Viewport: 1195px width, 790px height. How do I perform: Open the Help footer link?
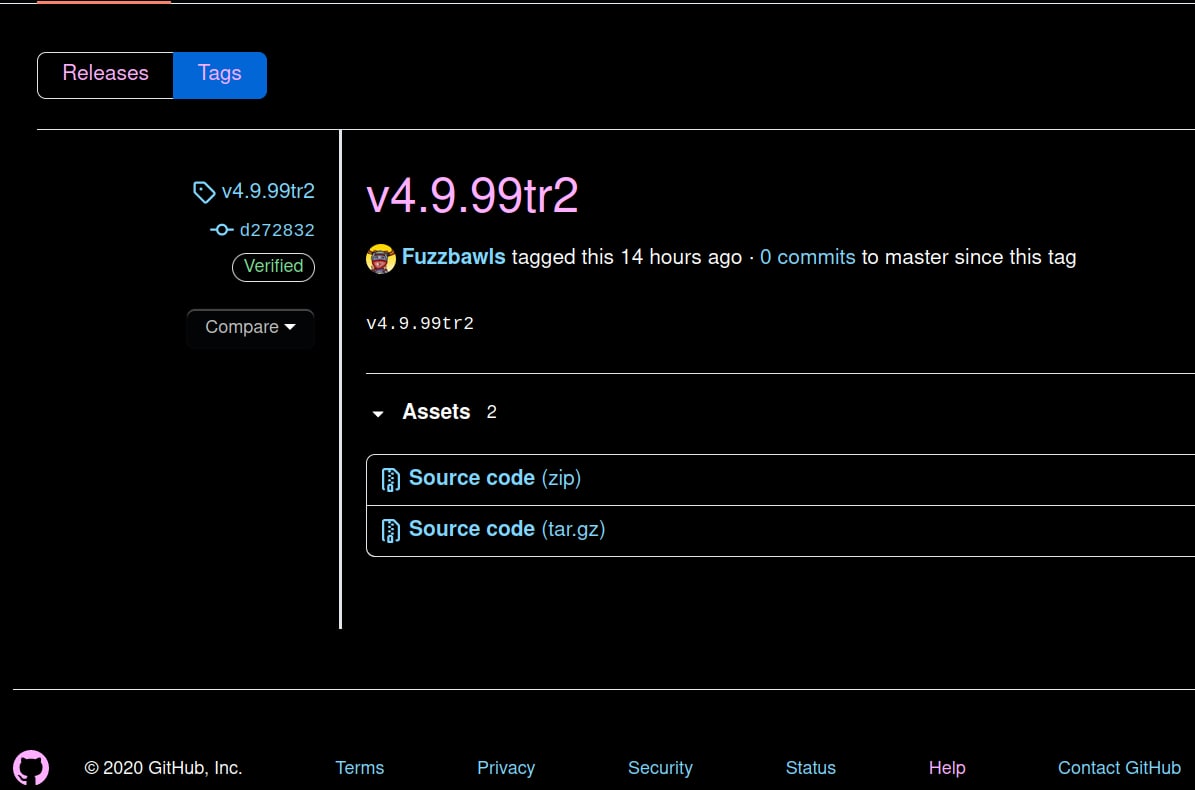pyautogui.click(x=947, y=768)
